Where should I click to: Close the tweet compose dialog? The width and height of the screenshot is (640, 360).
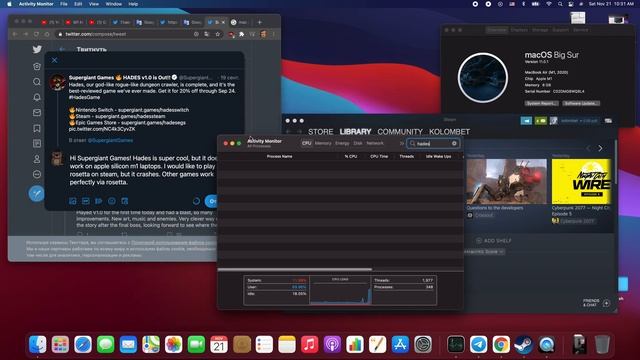[55, 60]
